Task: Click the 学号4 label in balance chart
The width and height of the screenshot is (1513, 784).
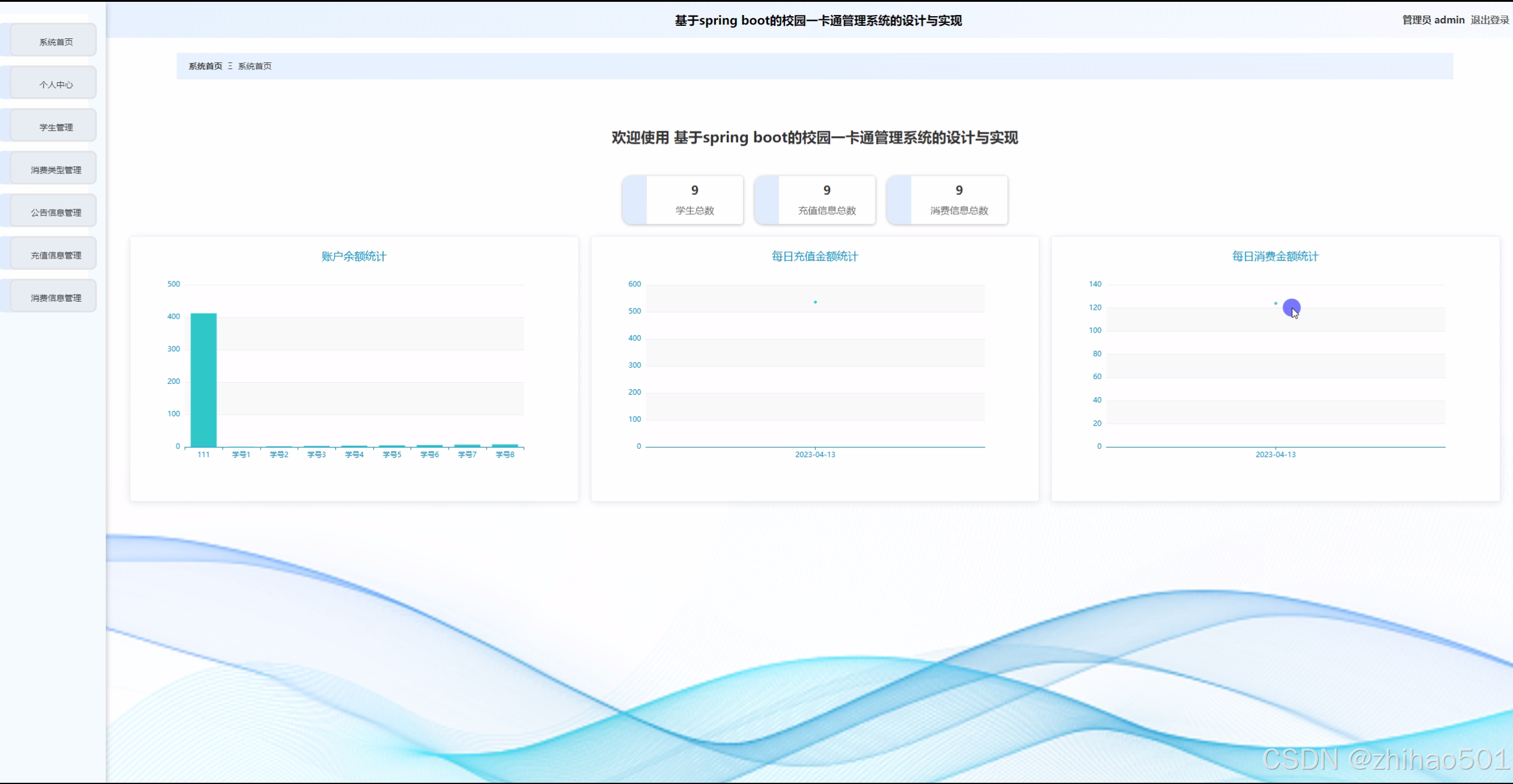Action: coord(354,455)
